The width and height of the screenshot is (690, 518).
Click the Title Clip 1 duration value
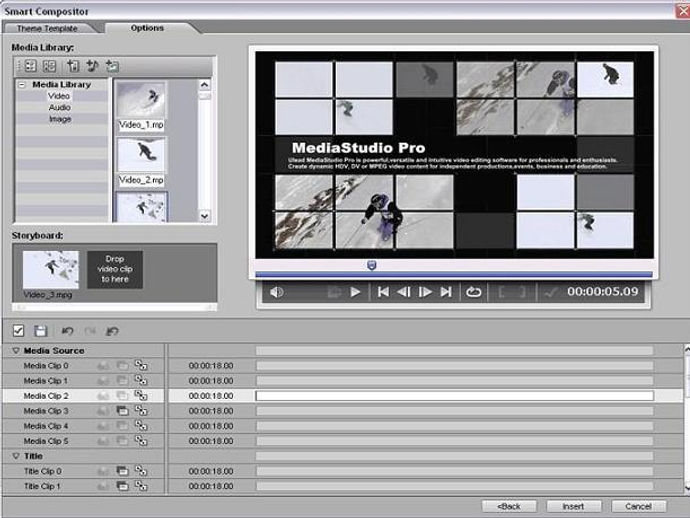(x=211, y=486)
